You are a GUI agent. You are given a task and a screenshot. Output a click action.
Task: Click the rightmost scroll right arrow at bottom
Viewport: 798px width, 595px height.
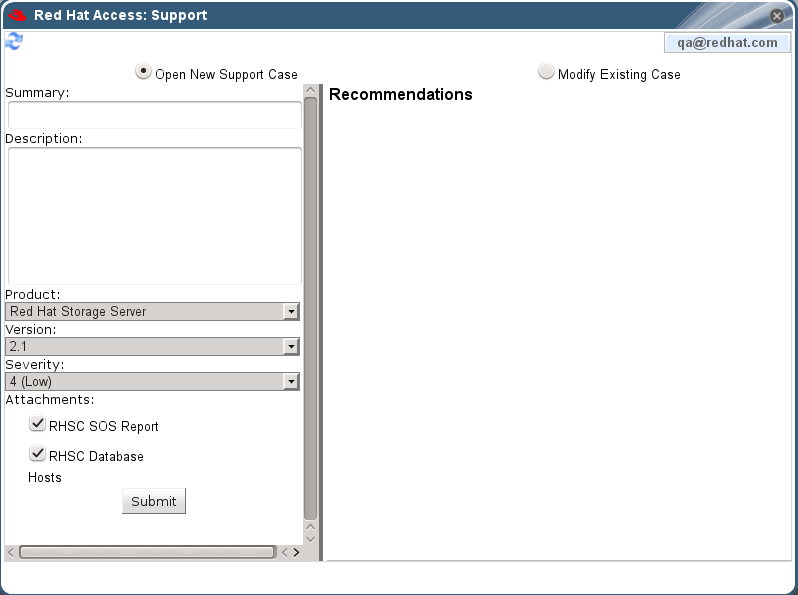(296, 552)
